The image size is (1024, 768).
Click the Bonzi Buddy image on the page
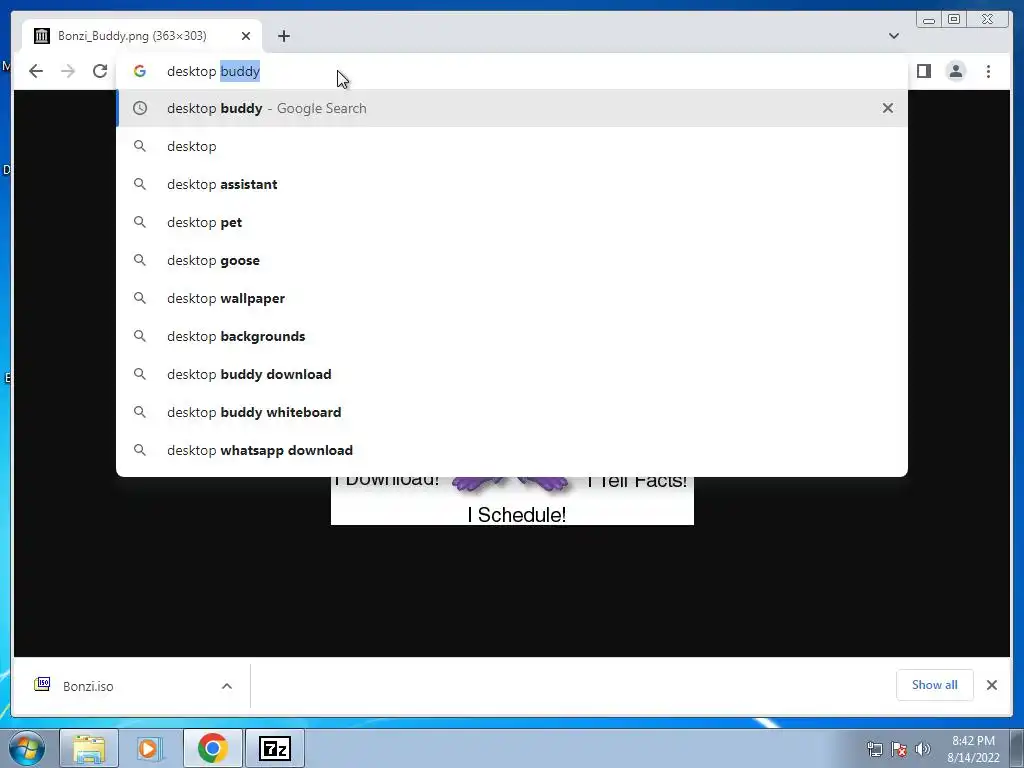tap(512, 500)
